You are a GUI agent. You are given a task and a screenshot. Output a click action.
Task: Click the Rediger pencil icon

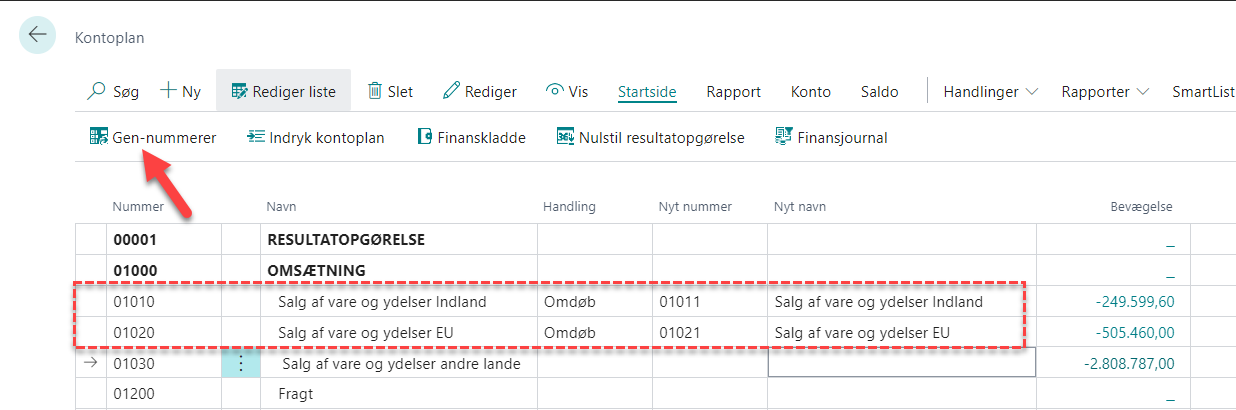tap(451, 91)
